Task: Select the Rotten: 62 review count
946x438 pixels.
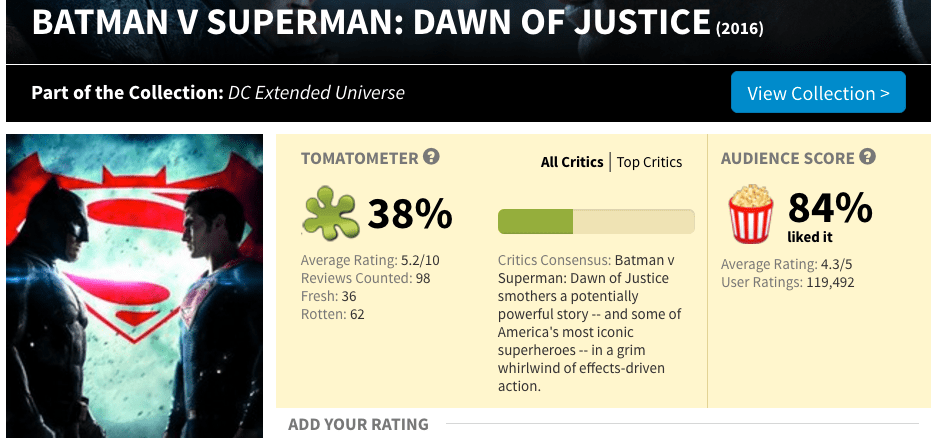Action: click(334, 314)
